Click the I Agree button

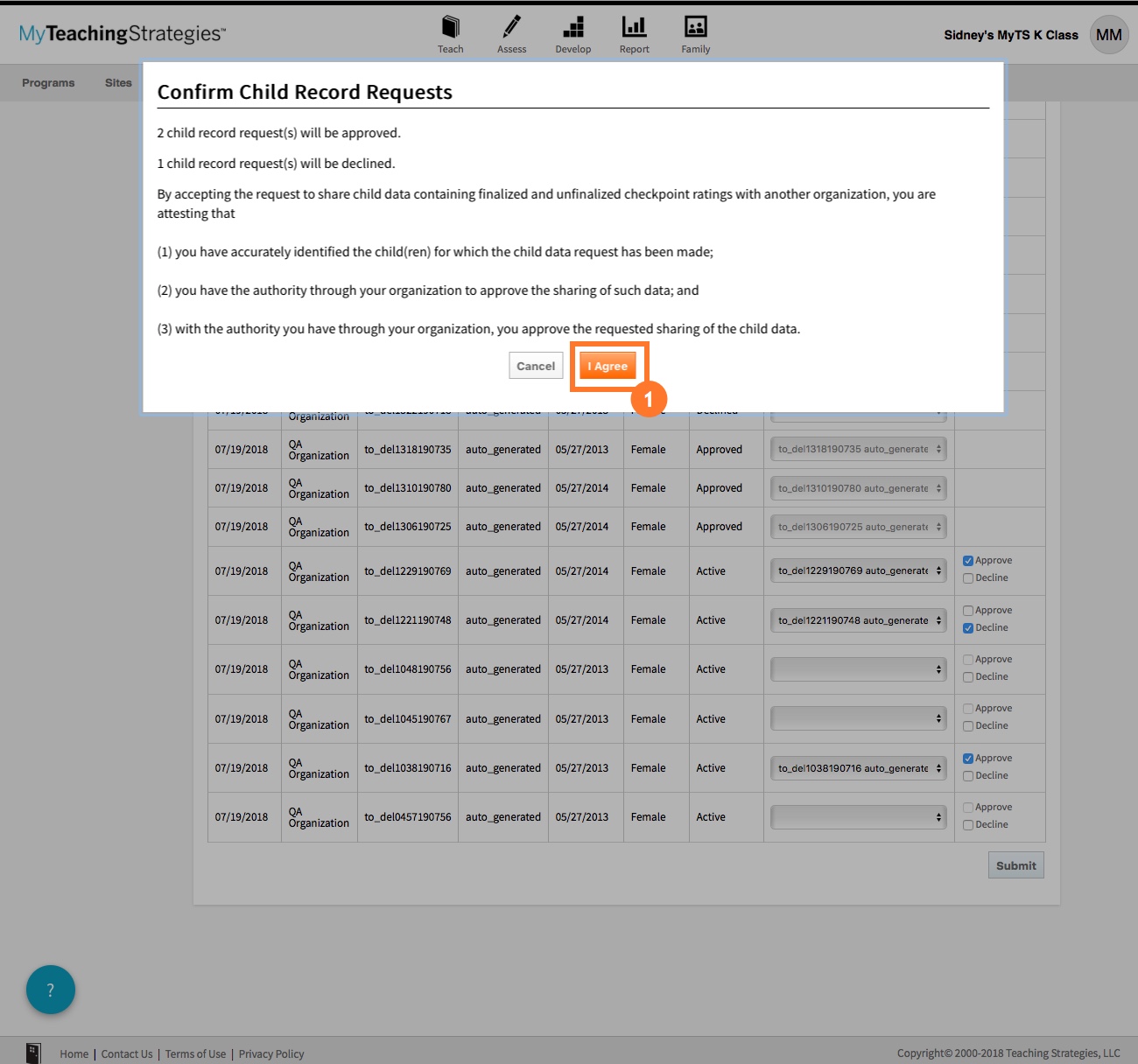[x=608, y=367]
